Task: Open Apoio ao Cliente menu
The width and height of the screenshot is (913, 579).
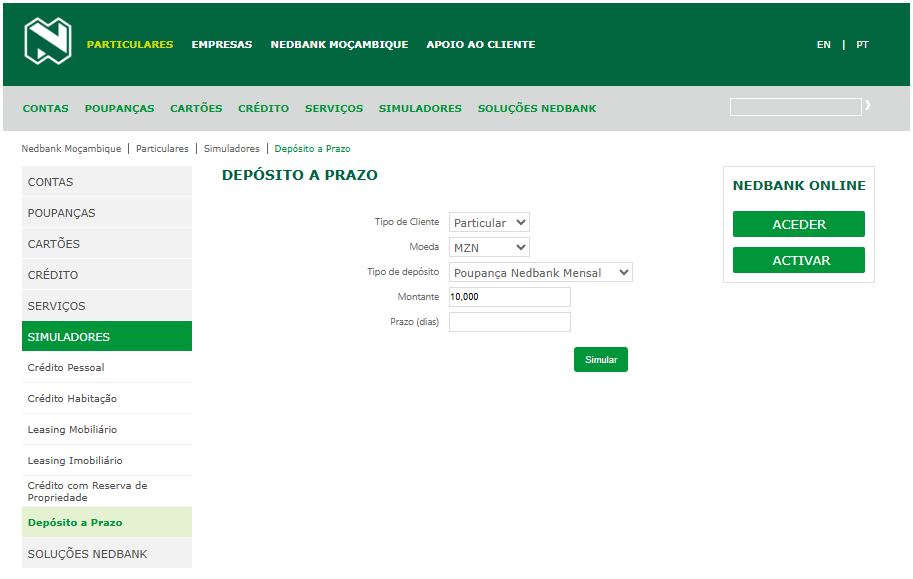Action: point(481,44)
